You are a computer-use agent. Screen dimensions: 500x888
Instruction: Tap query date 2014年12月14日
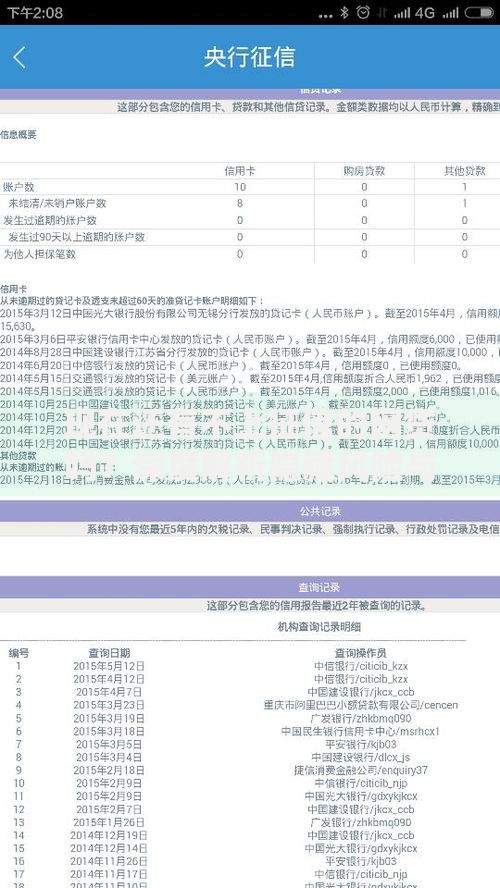point(109,848)
